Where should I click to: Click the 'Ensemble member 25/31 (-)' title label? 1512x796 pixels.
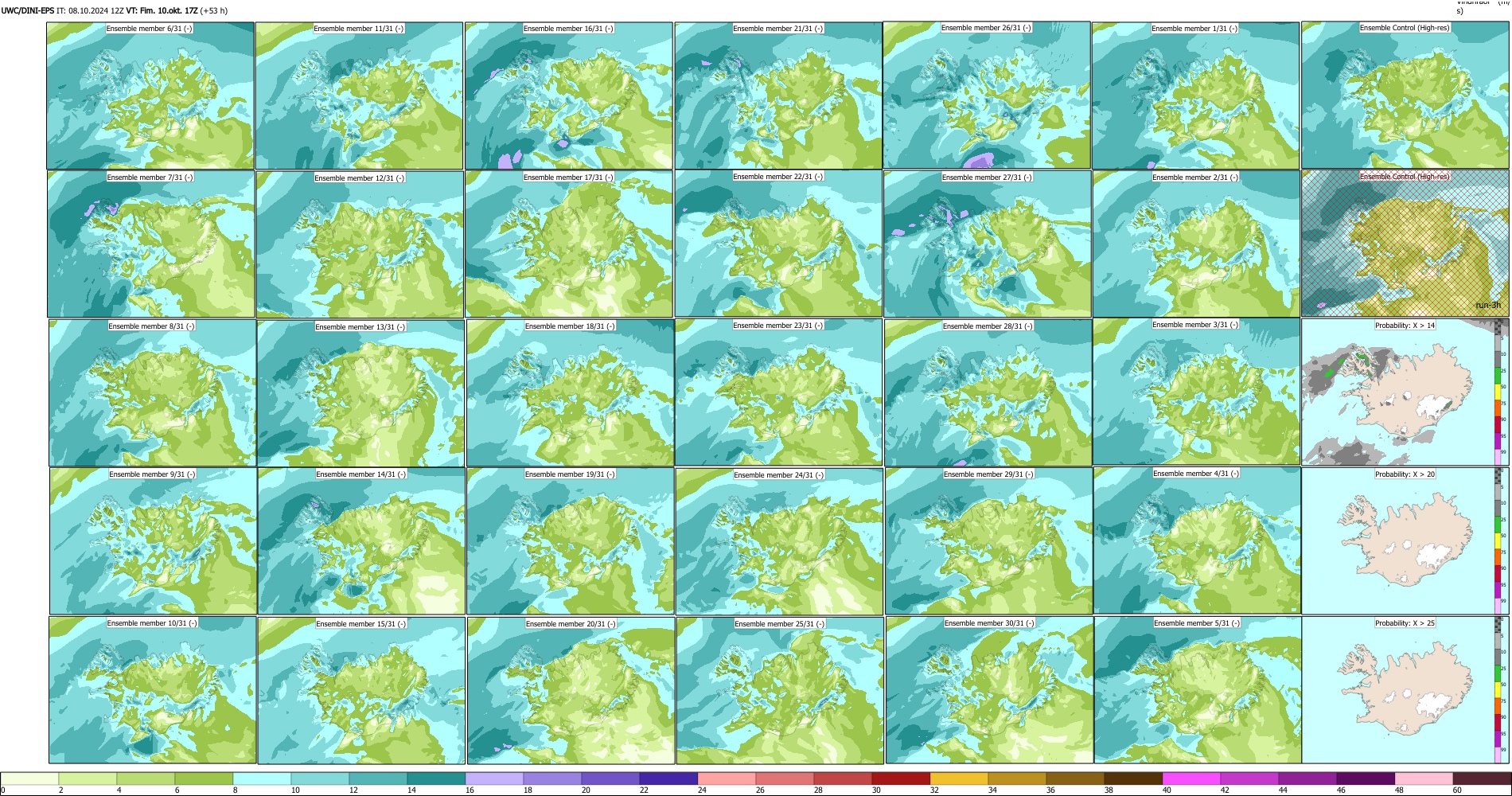[x=779, y=624]
